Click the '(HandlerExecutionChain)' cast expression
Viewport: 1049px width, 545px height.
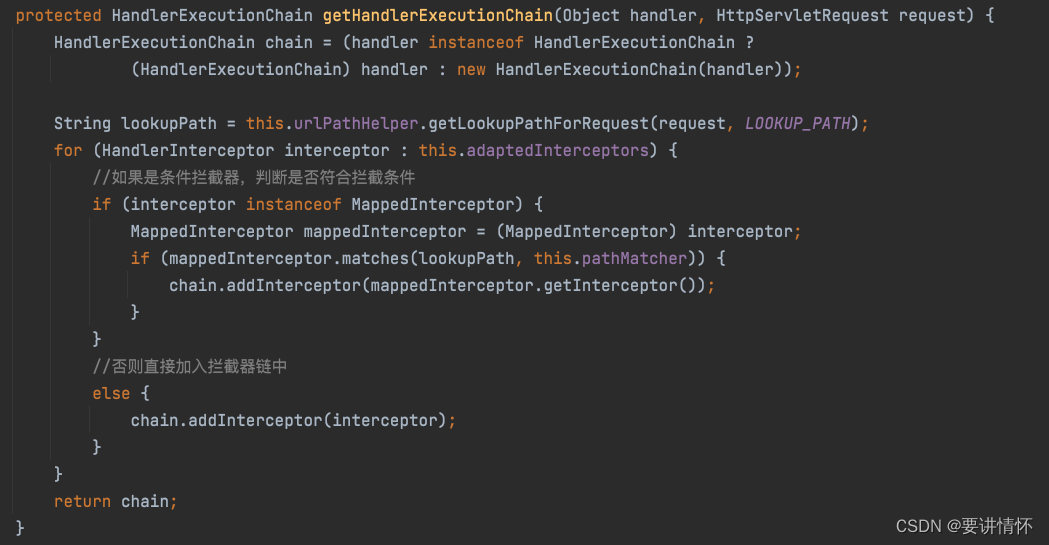241,70
